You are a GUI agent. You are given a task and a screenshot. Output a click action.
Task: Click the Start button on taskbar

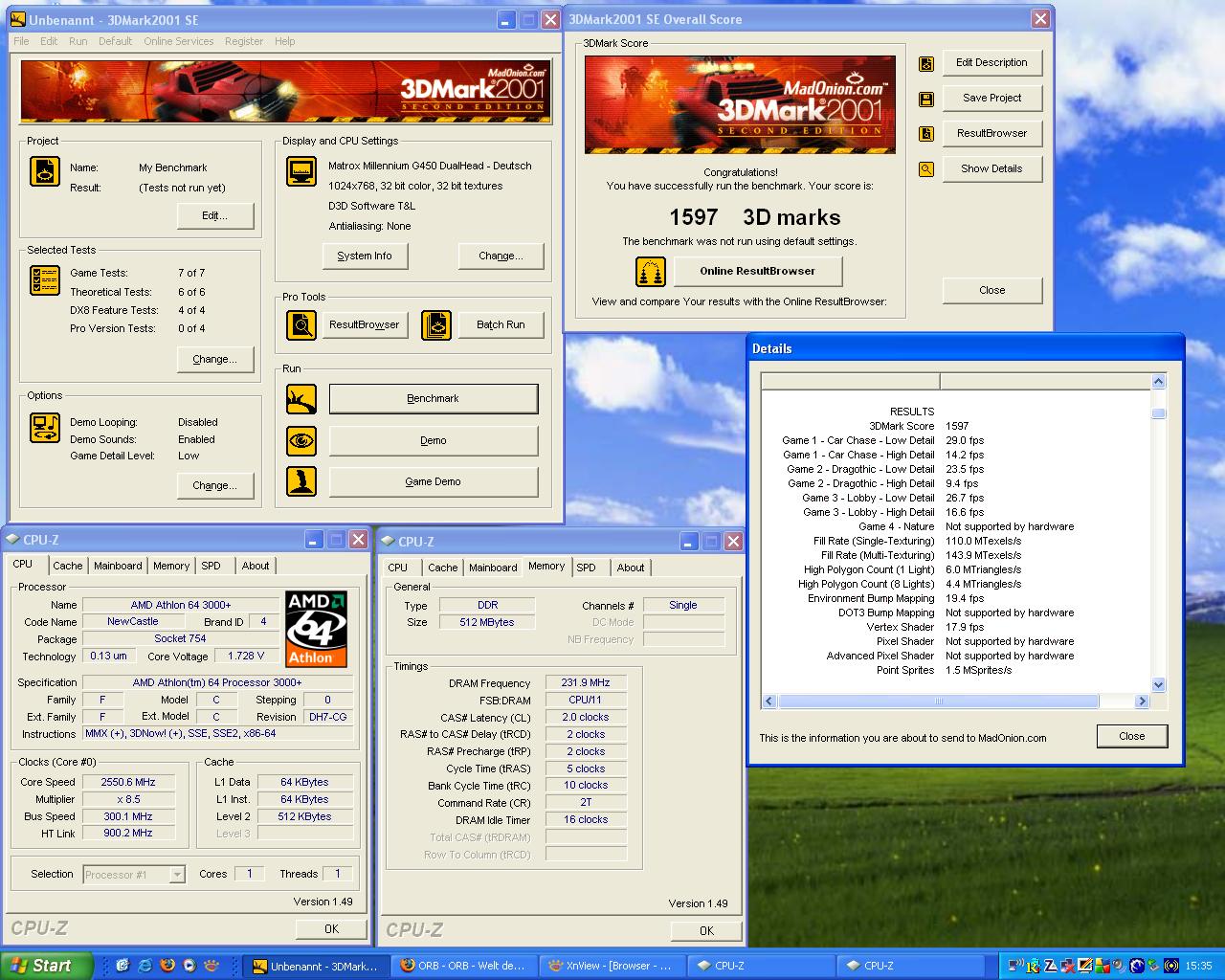[46, 966]
